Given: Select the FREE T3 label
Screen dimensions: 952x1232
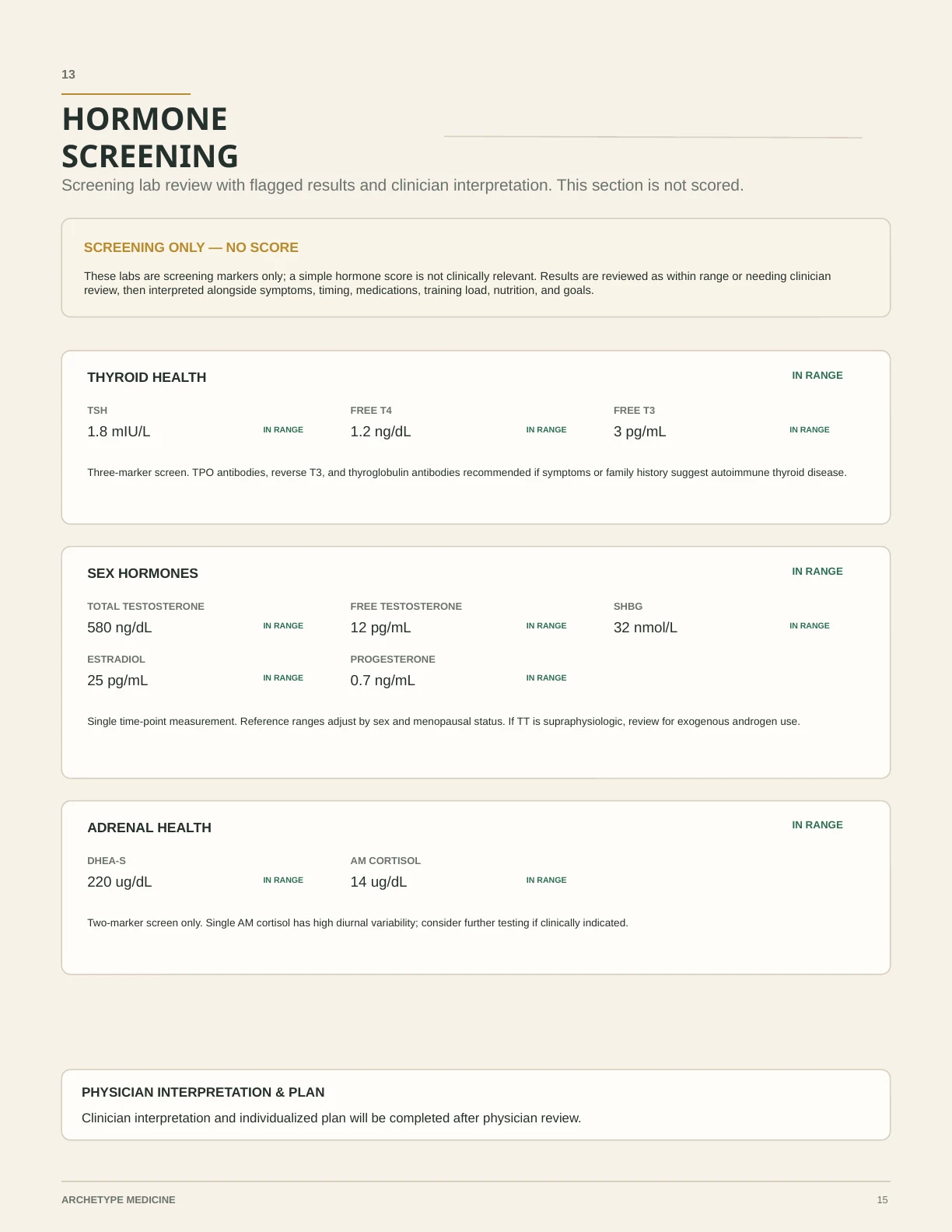Looking at the screenshot, I should tap(634, 411).
